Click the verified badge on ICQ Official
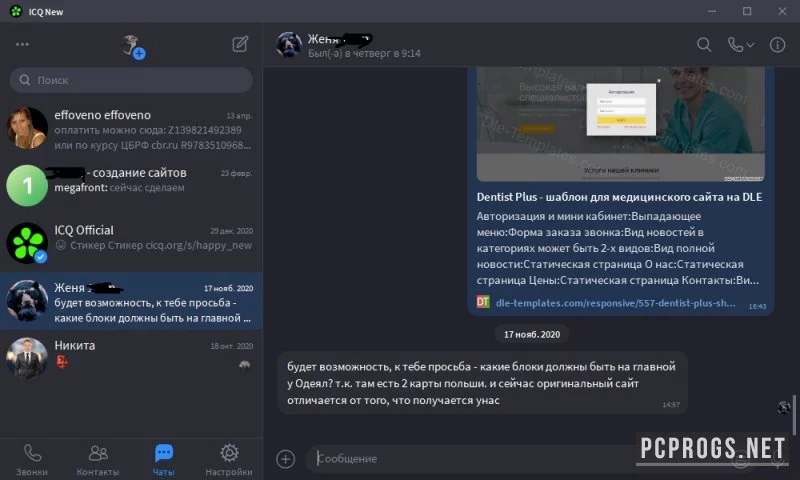This screenshot has width=800, height=480. pos(41,257)
